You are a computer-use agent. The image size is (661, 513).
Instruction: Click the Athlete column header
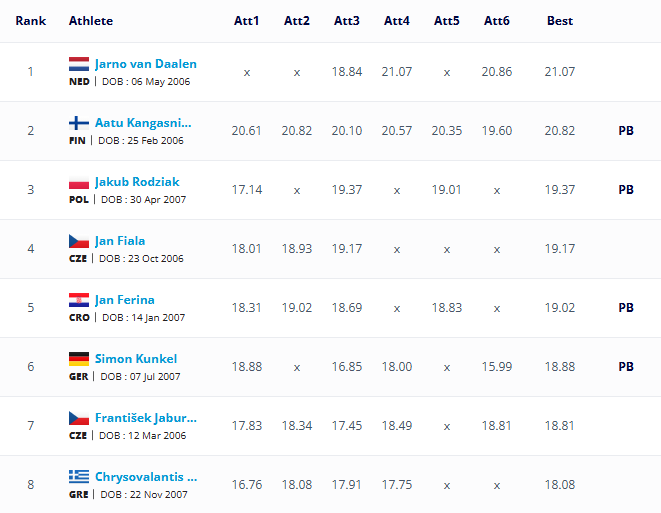point(91,21)
